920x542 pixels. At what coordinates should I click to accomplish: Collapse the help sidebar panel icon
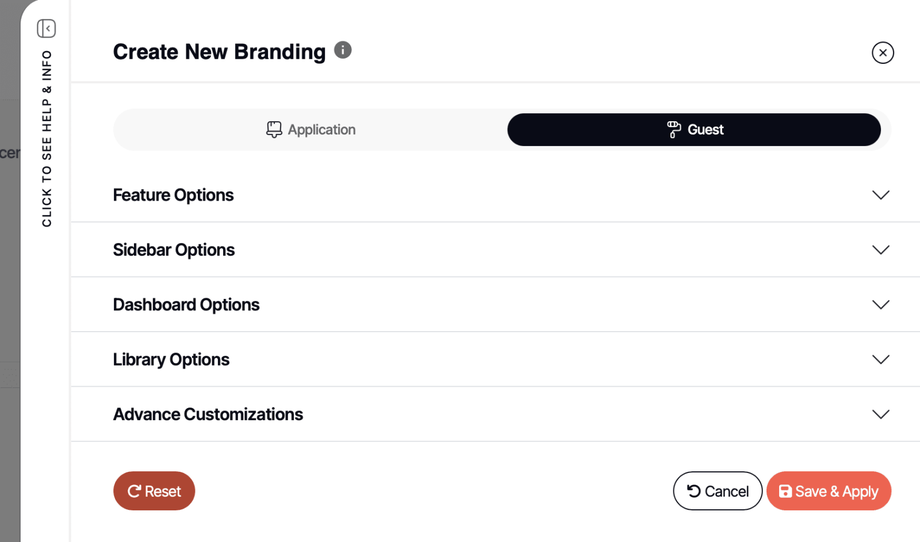coord(46,28)
